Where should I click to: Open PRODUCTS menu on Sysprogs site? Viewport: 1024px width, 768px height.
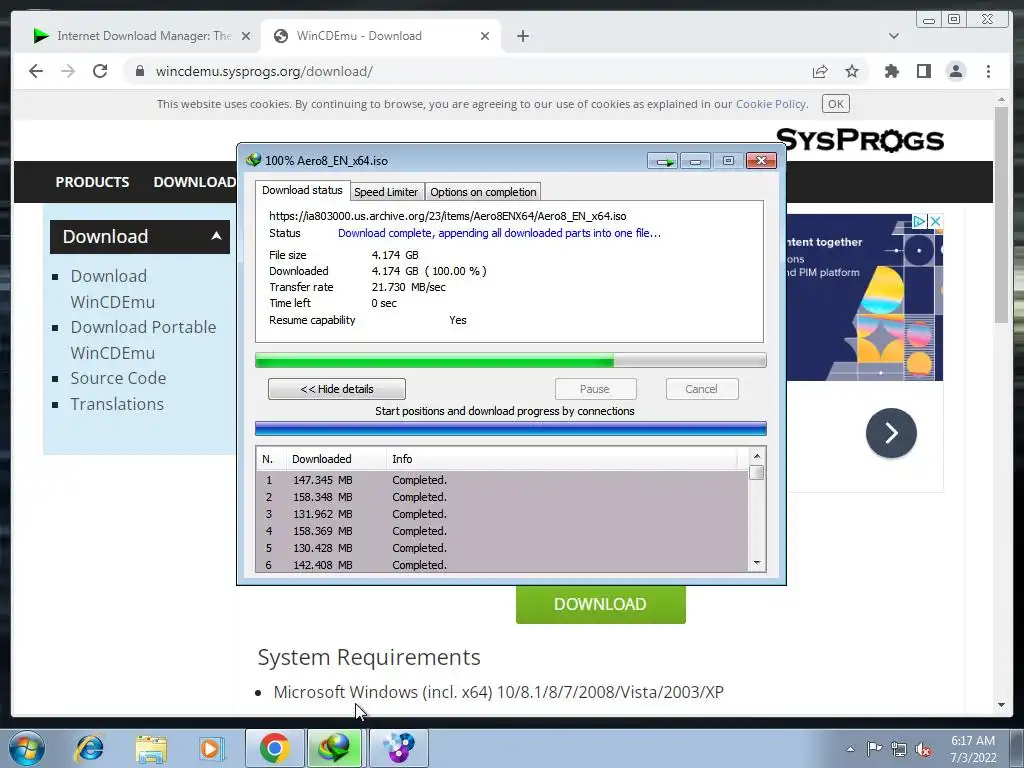pos(92,182)
